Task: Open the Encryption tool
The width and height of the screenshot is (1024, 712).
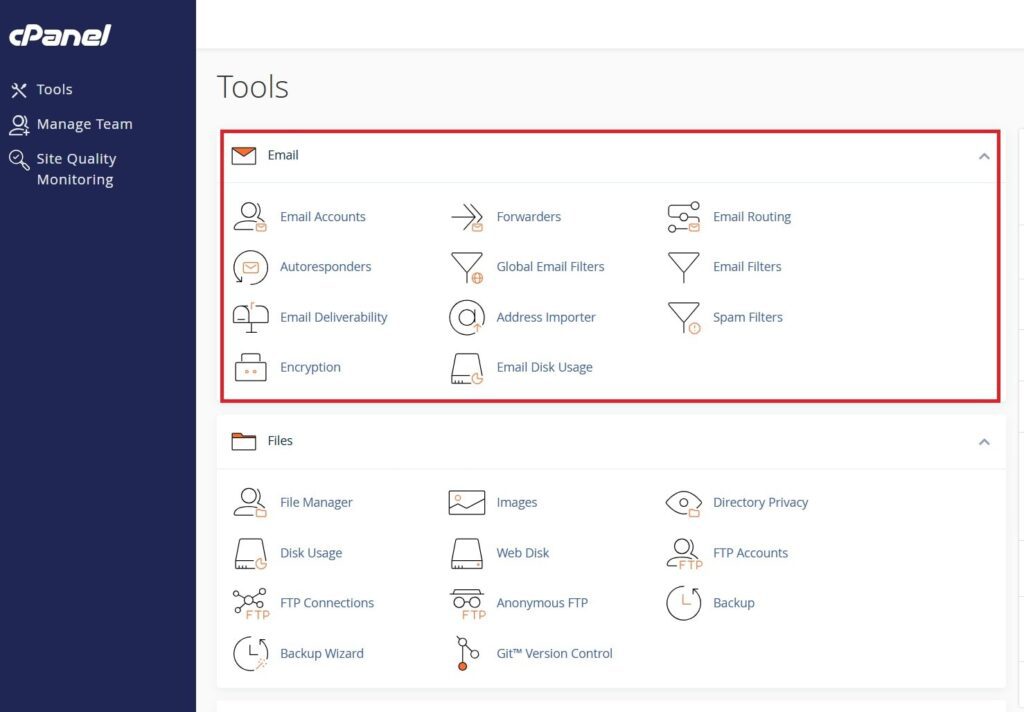Action: pyautogui.click(x=310, y=367)
